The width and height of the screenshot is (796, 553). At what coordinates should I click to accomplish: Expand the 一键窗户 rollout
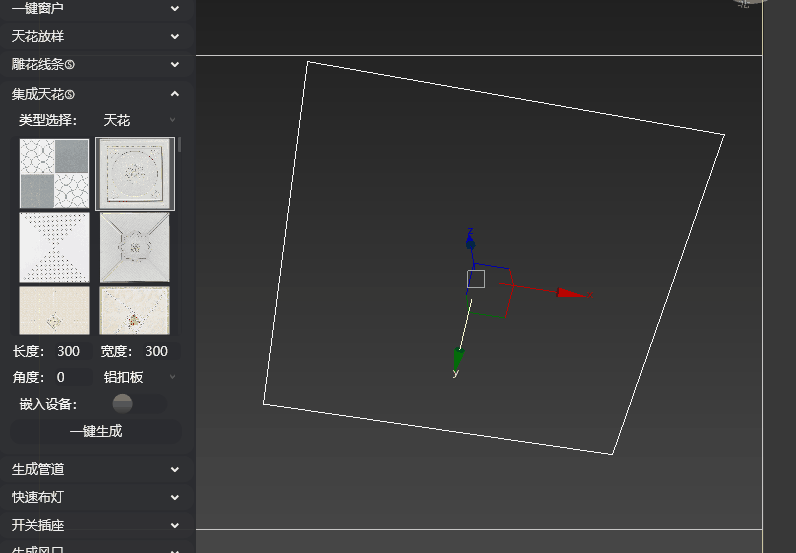click(96, 9)
